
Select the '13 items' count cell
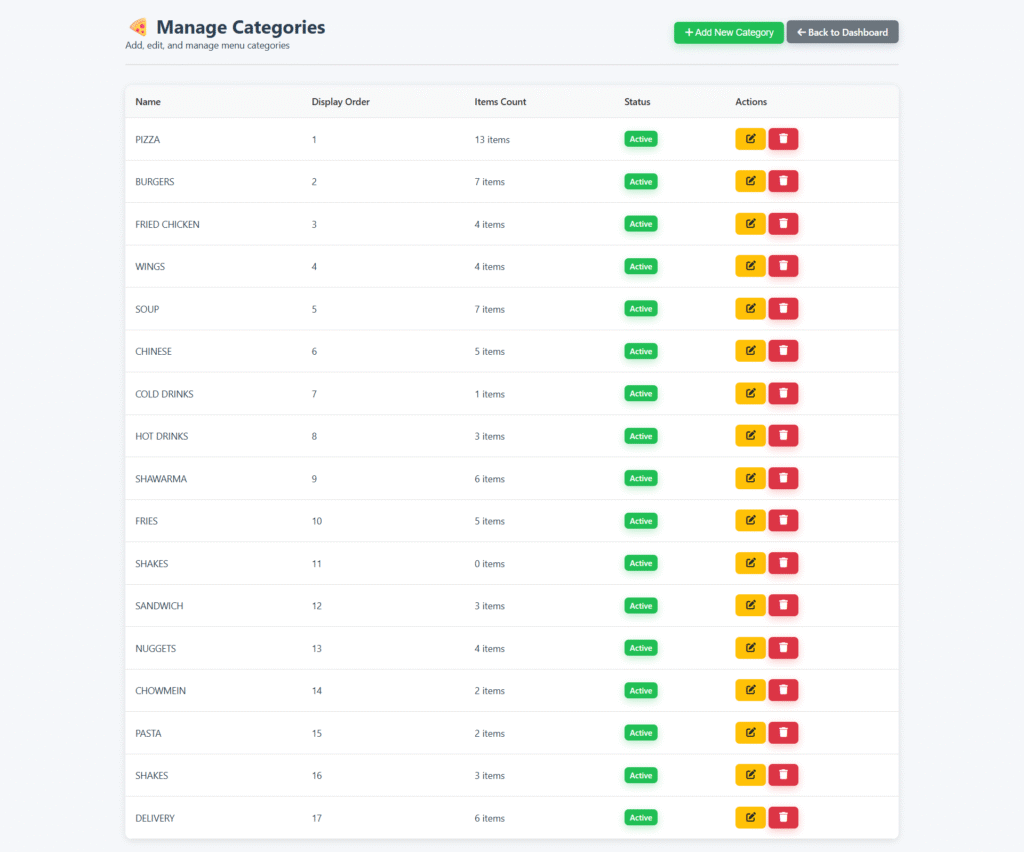(492, 140)
